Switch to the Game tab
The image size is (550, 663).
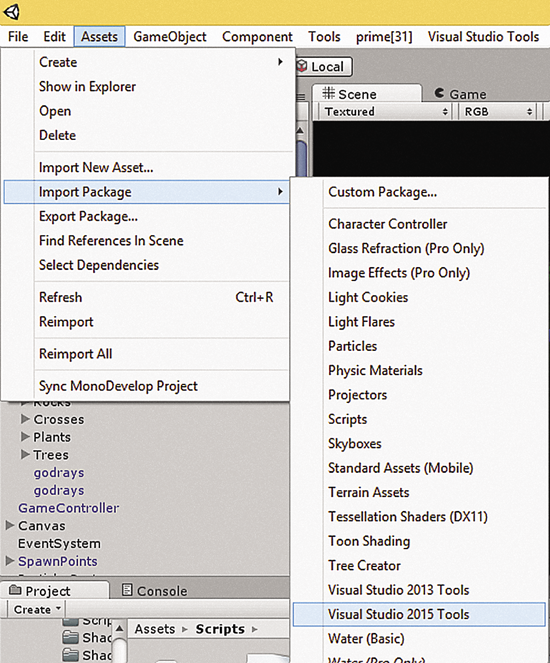point(461,94)
